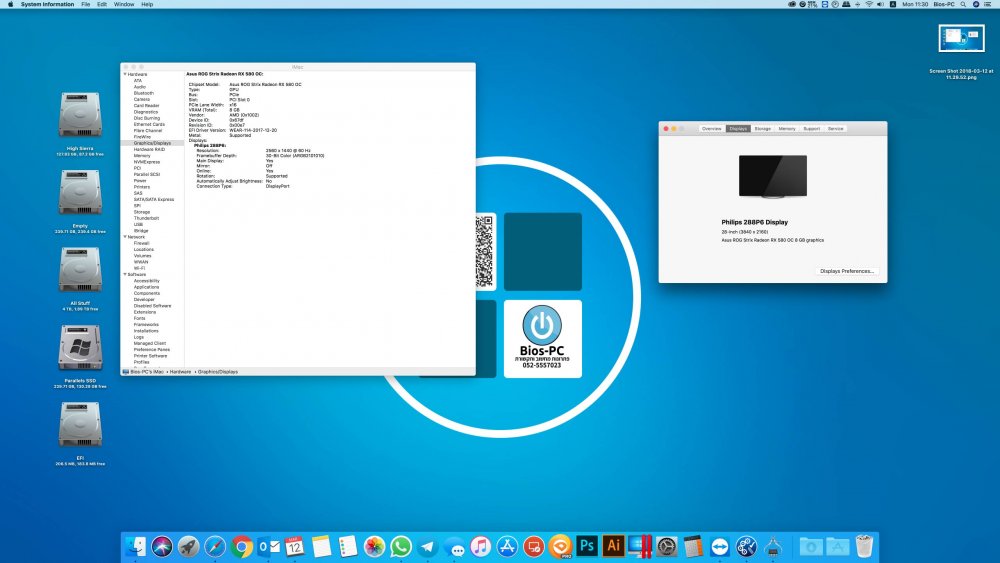
Task: Open Spotlight search in menu bar
Action: coord(963,4)
